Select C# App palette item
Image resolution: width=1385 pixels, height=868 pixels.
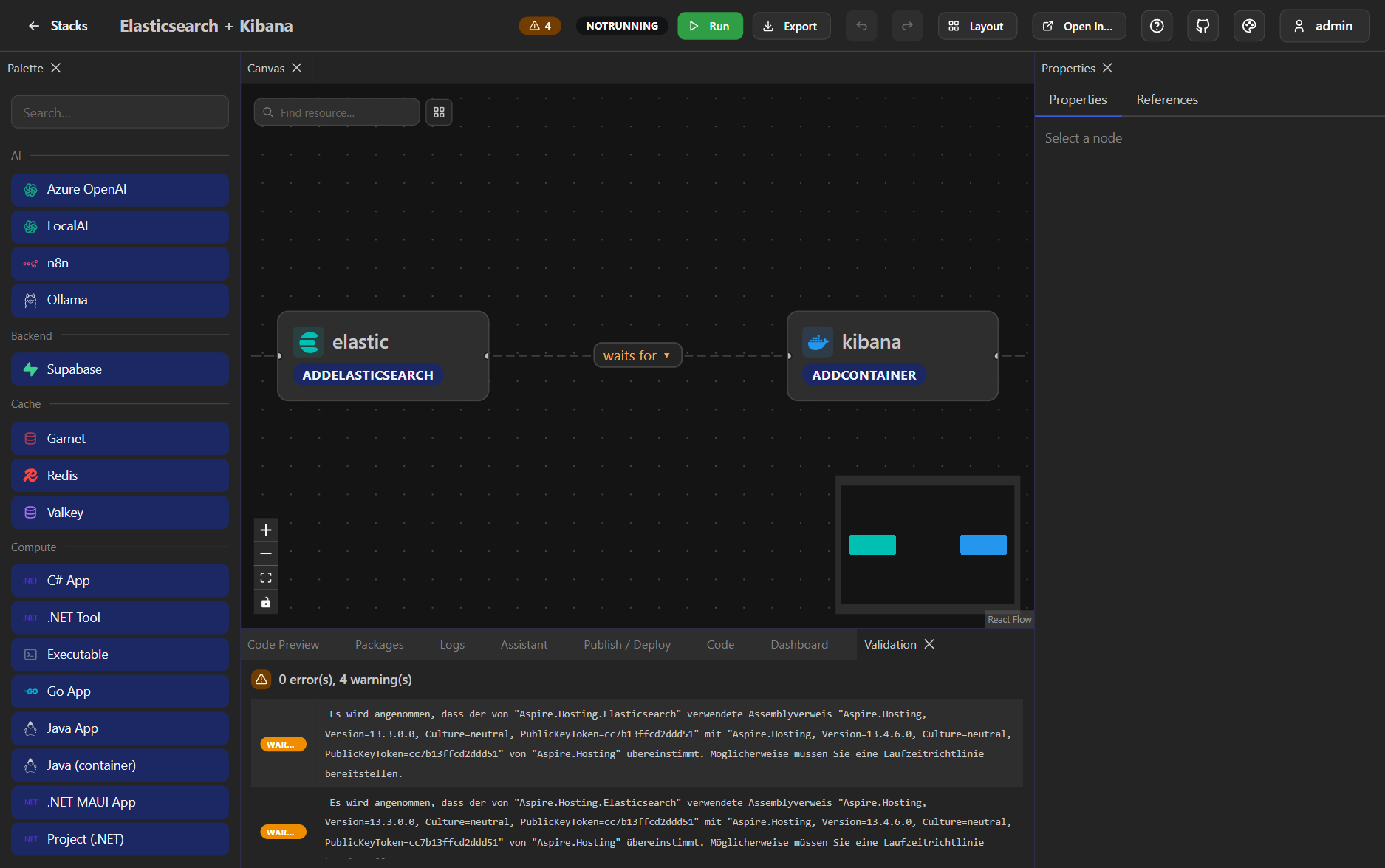tap(120, 581)
